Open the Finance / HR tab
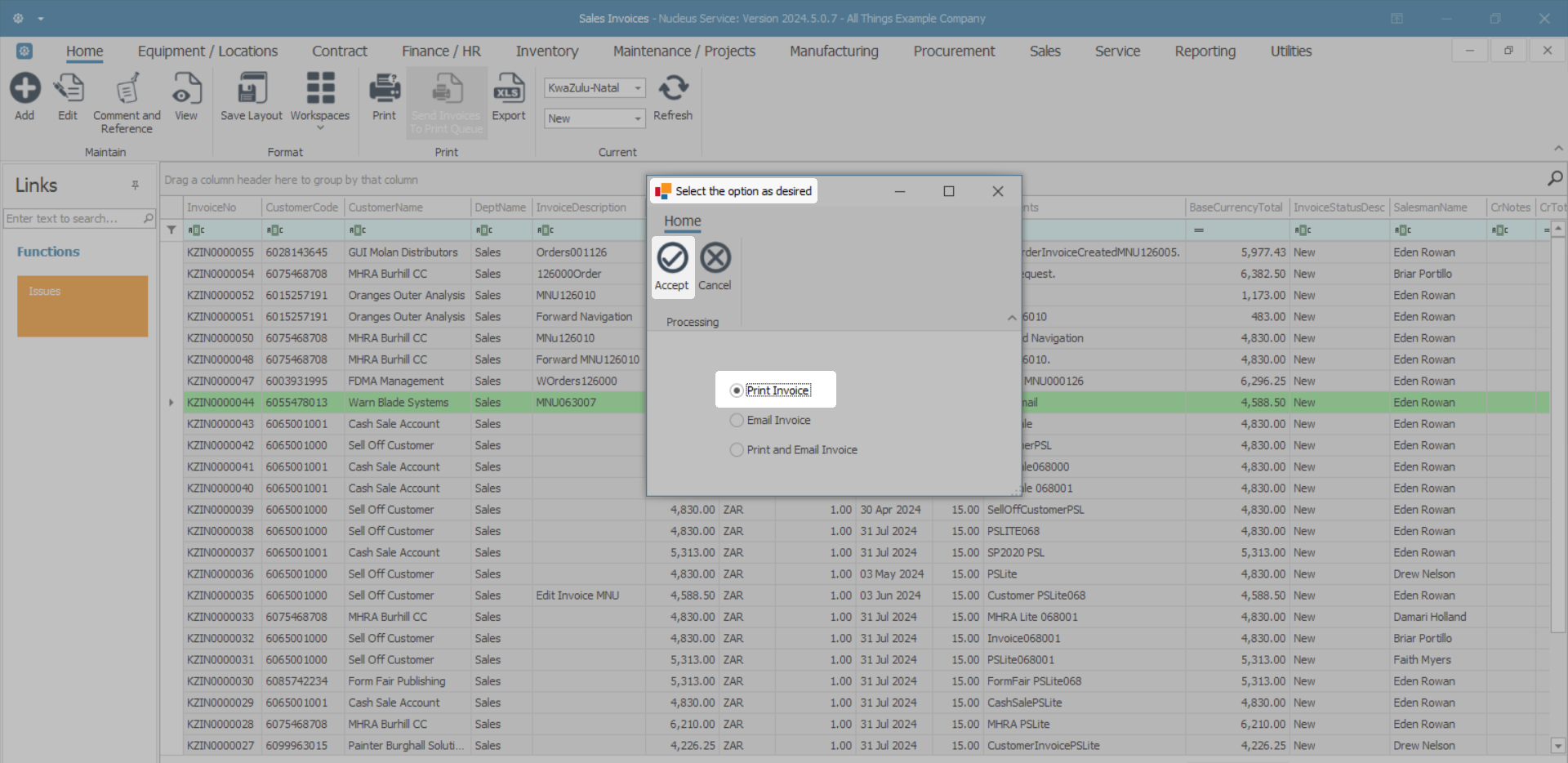This screenshot has height=763, width=1568. coord(441,51)
